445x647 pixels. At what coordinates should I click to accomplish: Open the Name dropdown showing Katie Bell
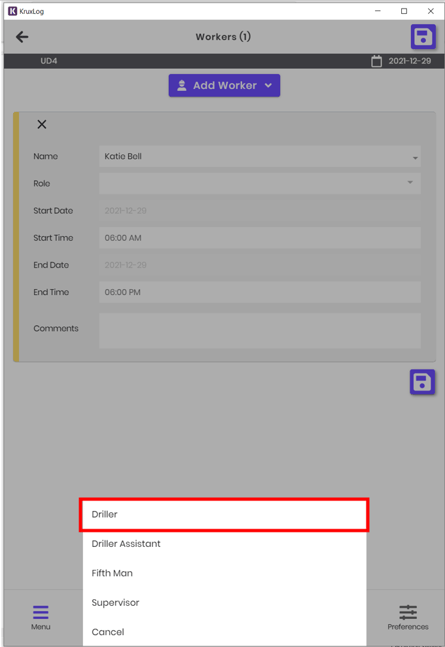[260, 156]
